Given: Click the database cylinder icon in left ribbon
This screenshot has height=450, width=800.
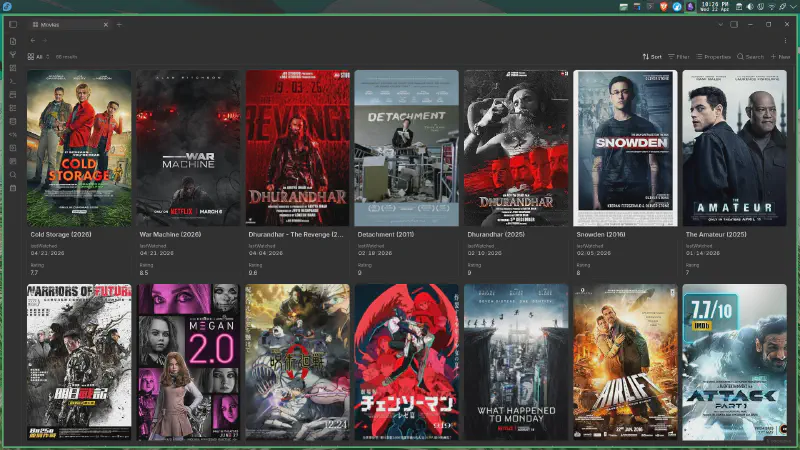Looking at the screenshot, I should [x=13, y=121].
